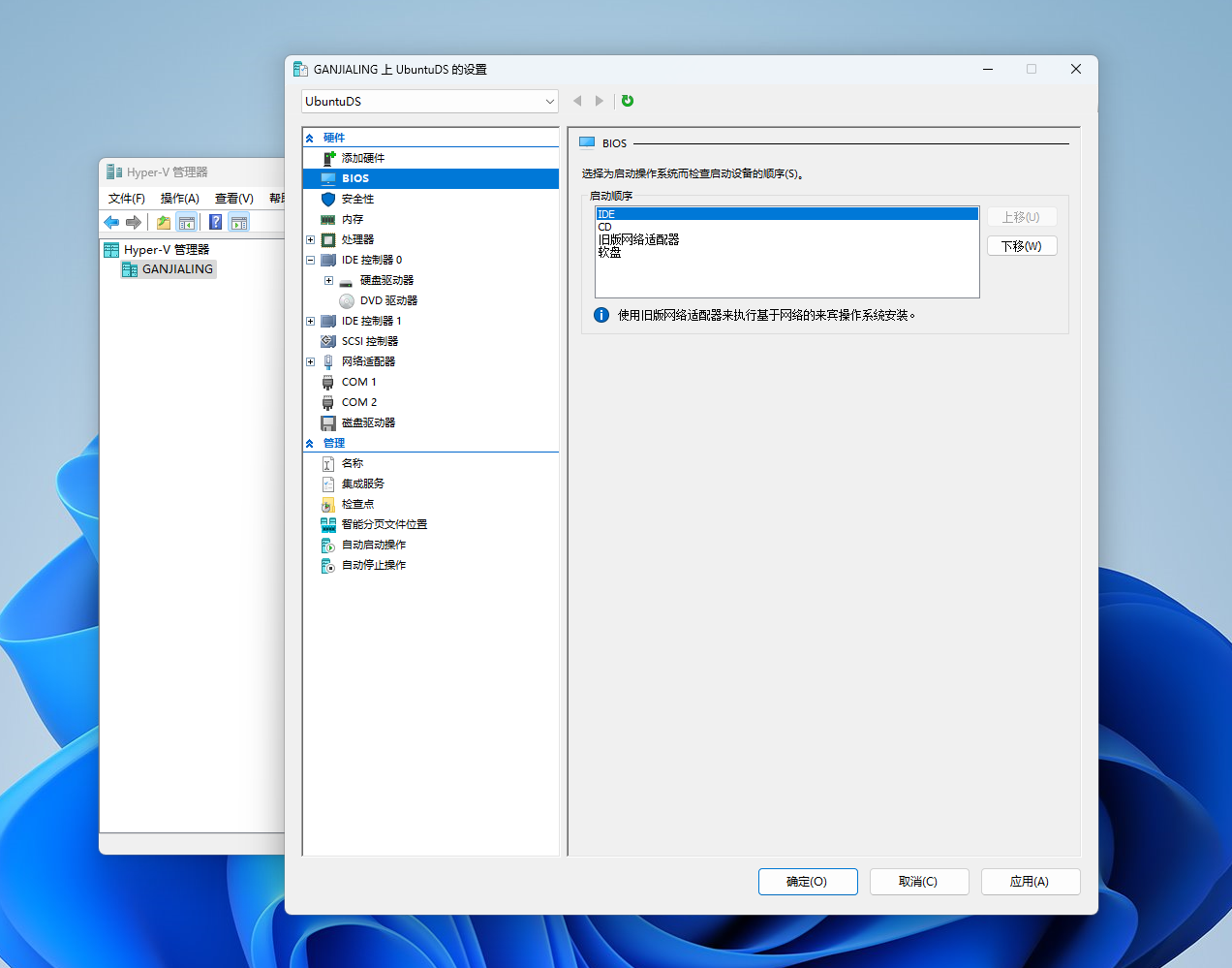Viewport: 1232px width, 968px height.
Task: Collapse the Management section (管理)
Action: [x=310, y=444]
